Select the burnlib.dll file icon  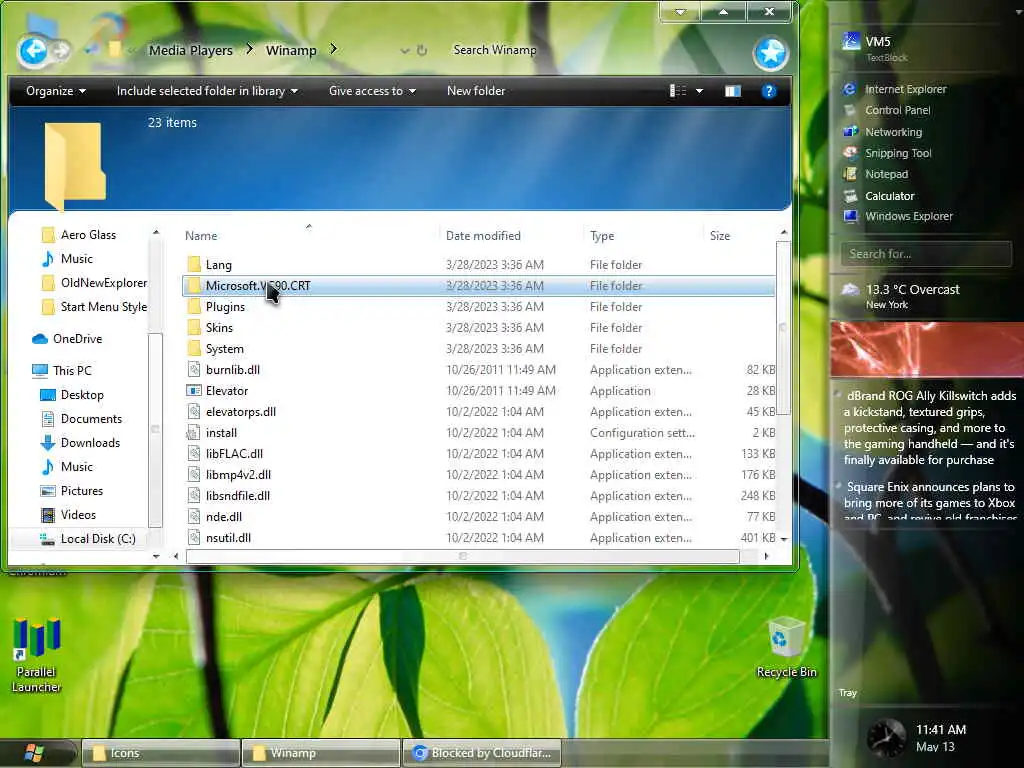[194, 370]
